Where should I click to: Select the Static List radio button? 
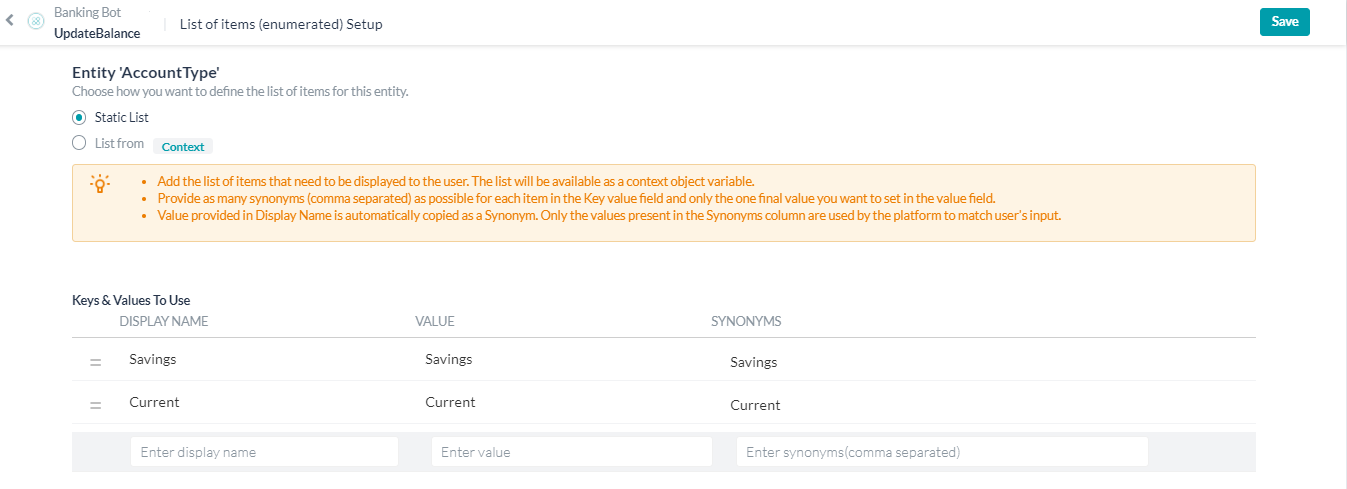click(x=79, y=117)
